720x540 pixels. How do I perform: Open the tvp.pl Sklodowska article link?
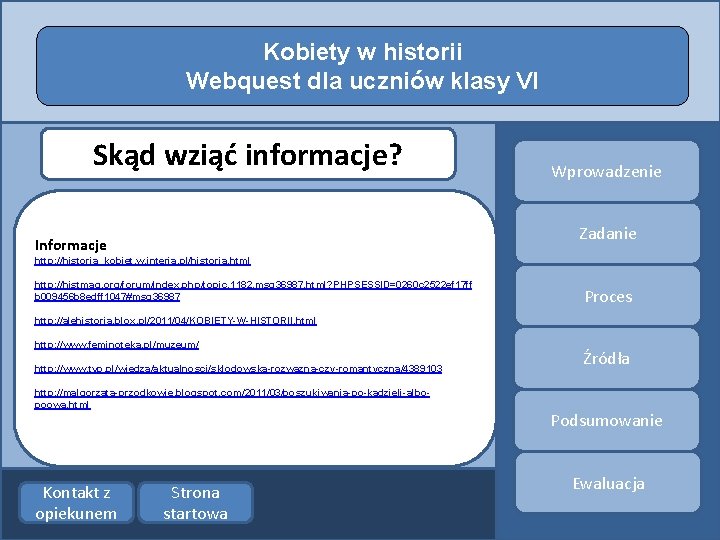coord(238,368)
